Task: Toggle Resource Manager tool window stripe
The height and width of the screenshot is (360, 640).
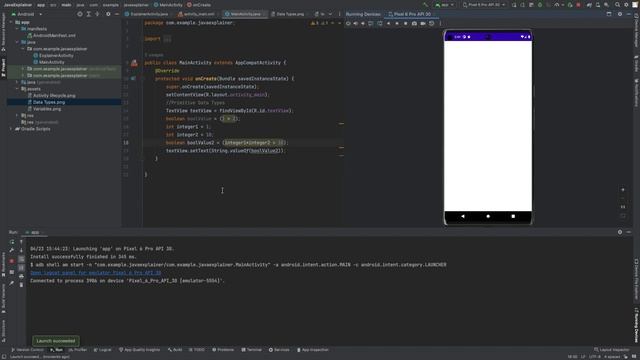Action: tap(3, 32)
